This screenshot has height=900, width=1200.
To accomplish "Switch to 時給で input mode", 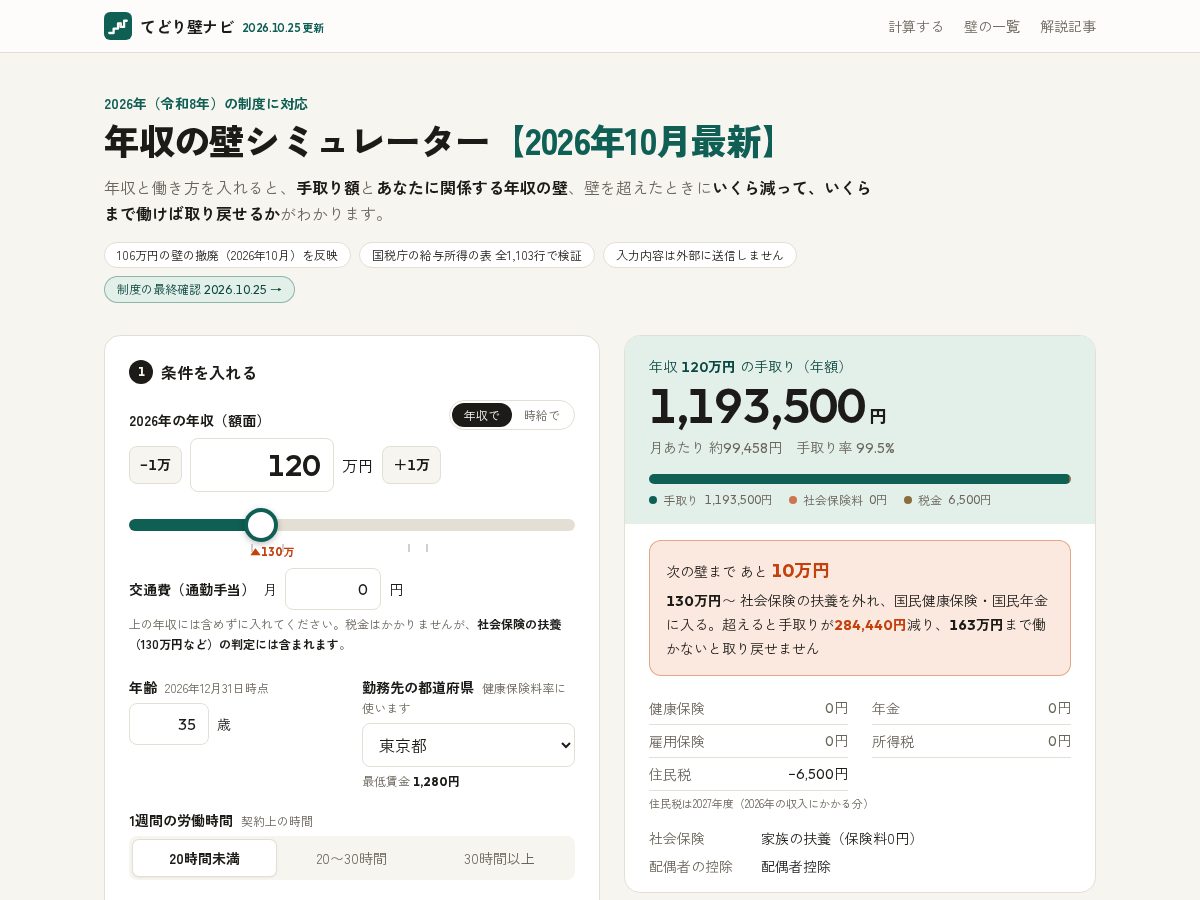I will point(542,415).
